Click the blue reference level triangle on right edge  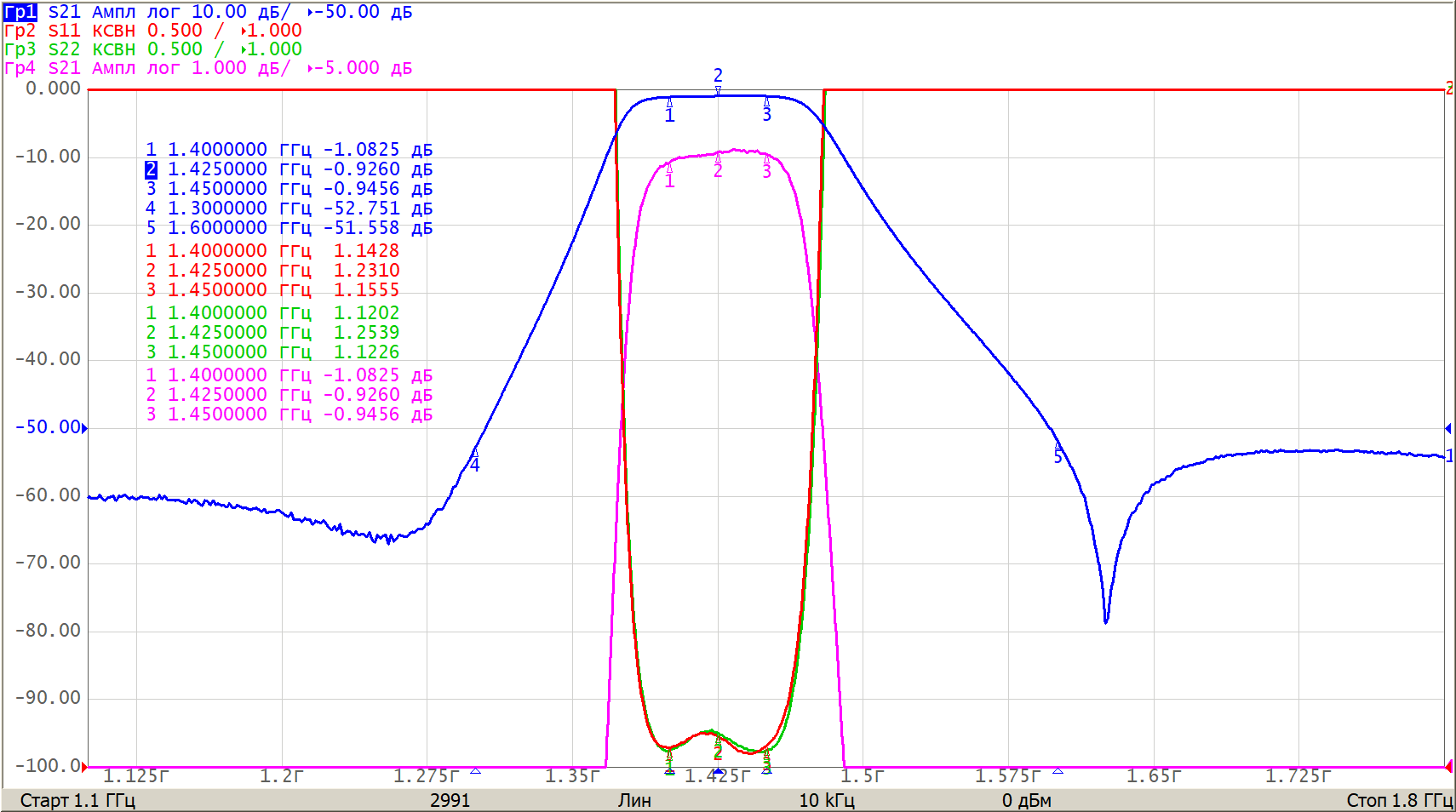coord(1447,428)
